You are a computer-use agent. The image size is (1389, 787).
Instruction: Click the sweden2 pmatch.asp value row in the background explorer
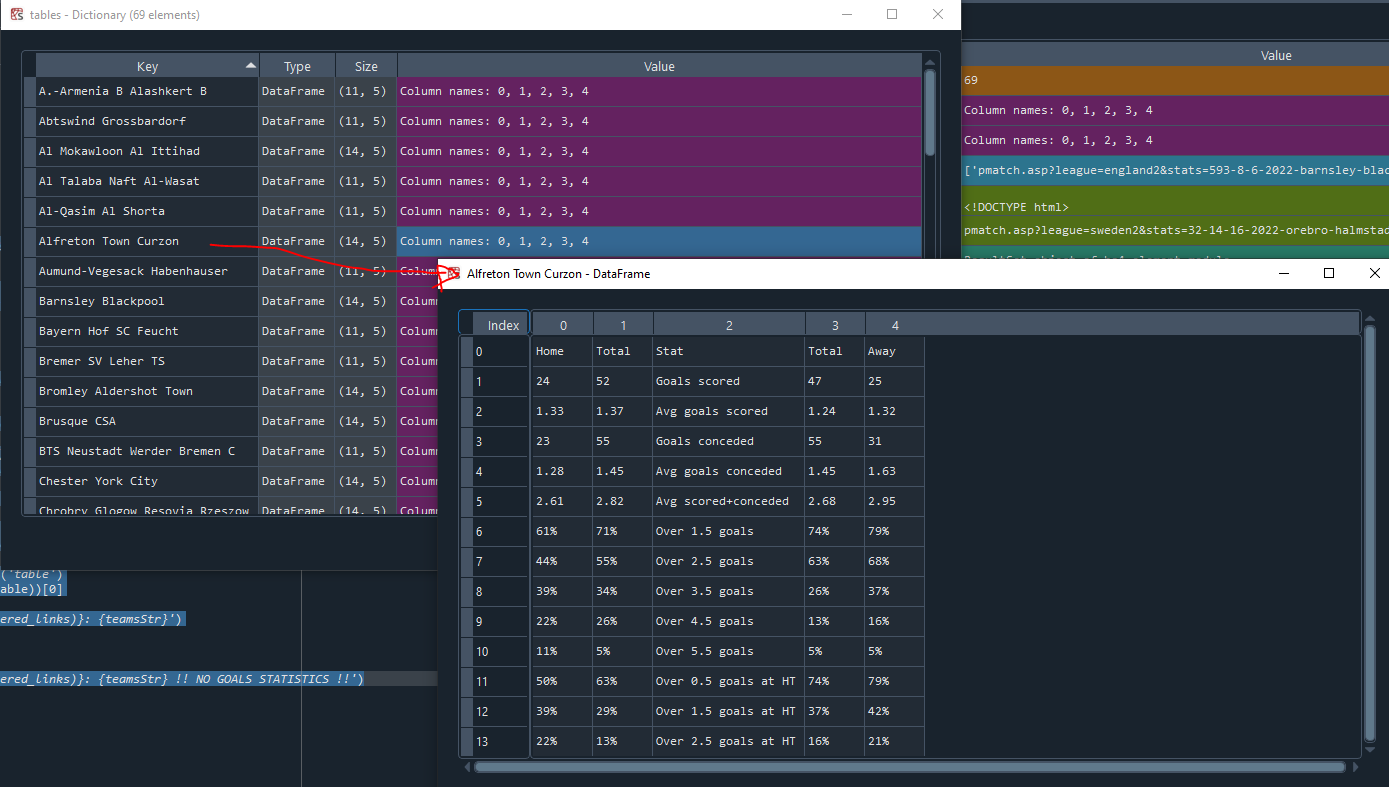pos(1175,230)
